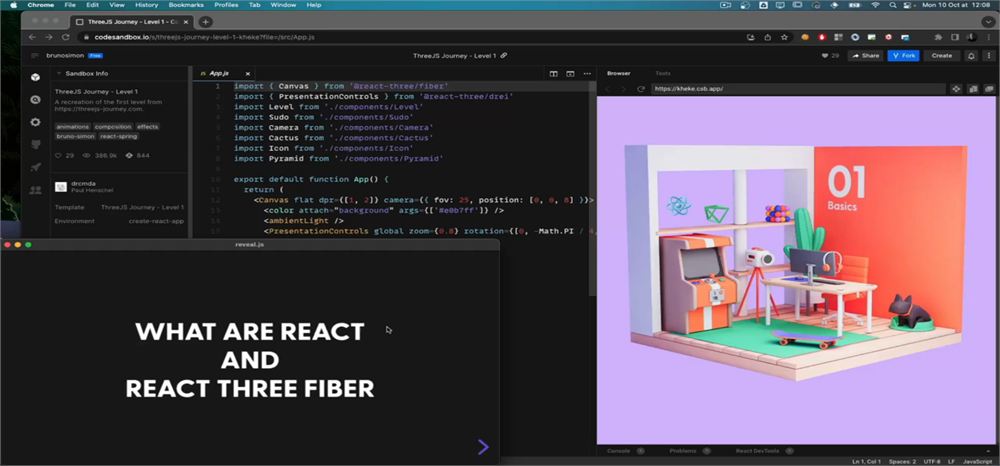Click the blue Fork button

pyautogui.click(x=903, y=55)
